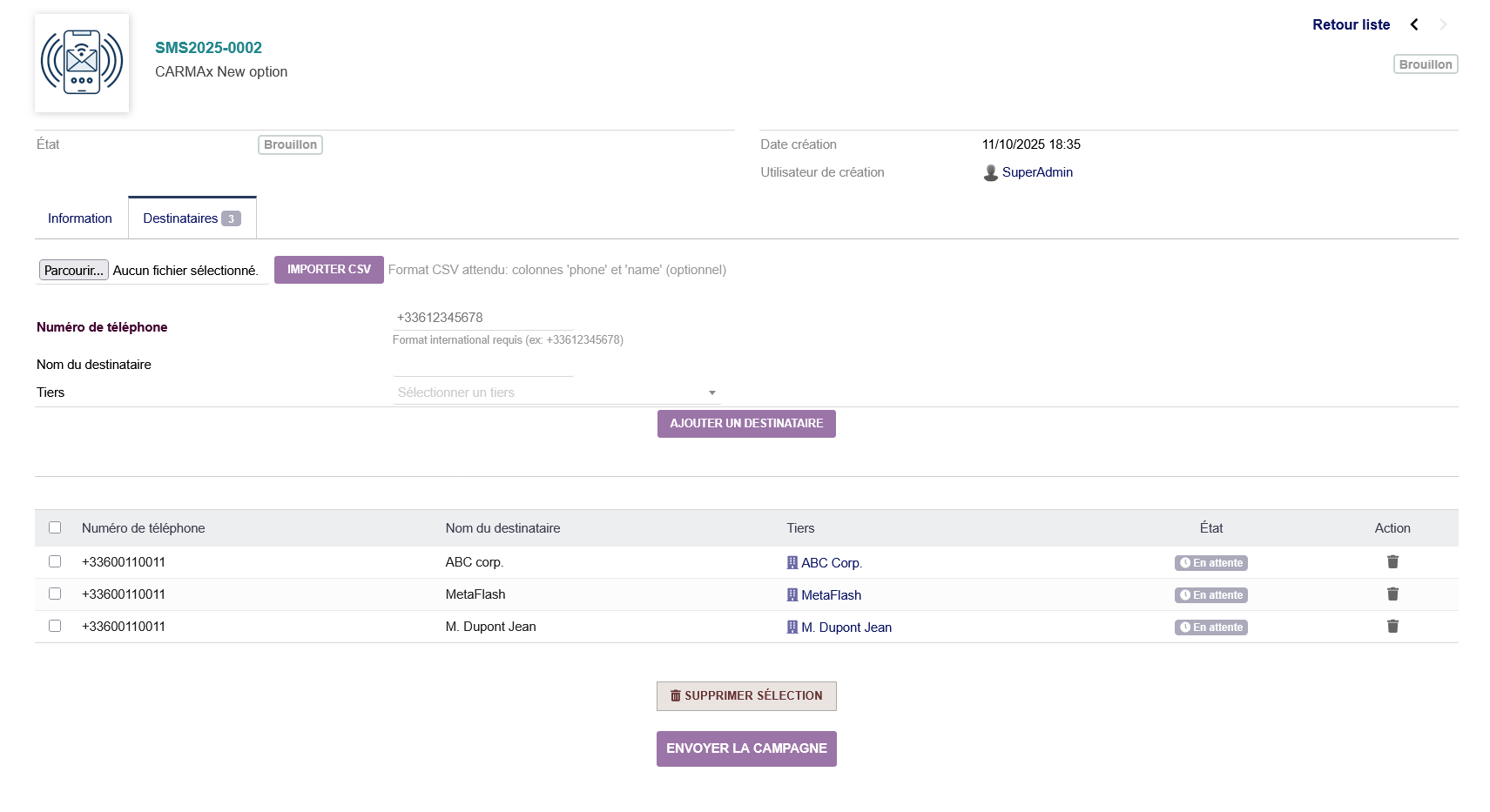This screenshot has height=812, width=1490.
Task: Click building icon next to ABC Corp. tiers
Action: click(x=792, y=563)
